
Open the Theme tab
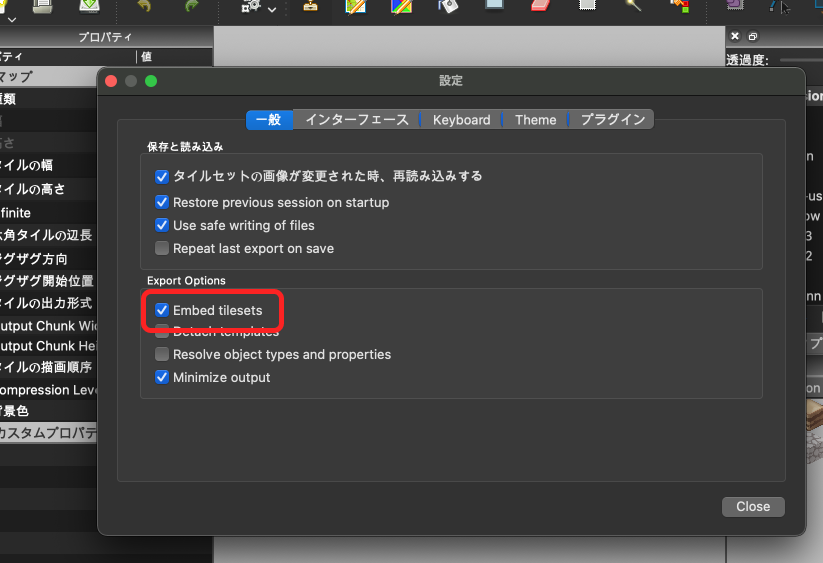coord(535,120)
